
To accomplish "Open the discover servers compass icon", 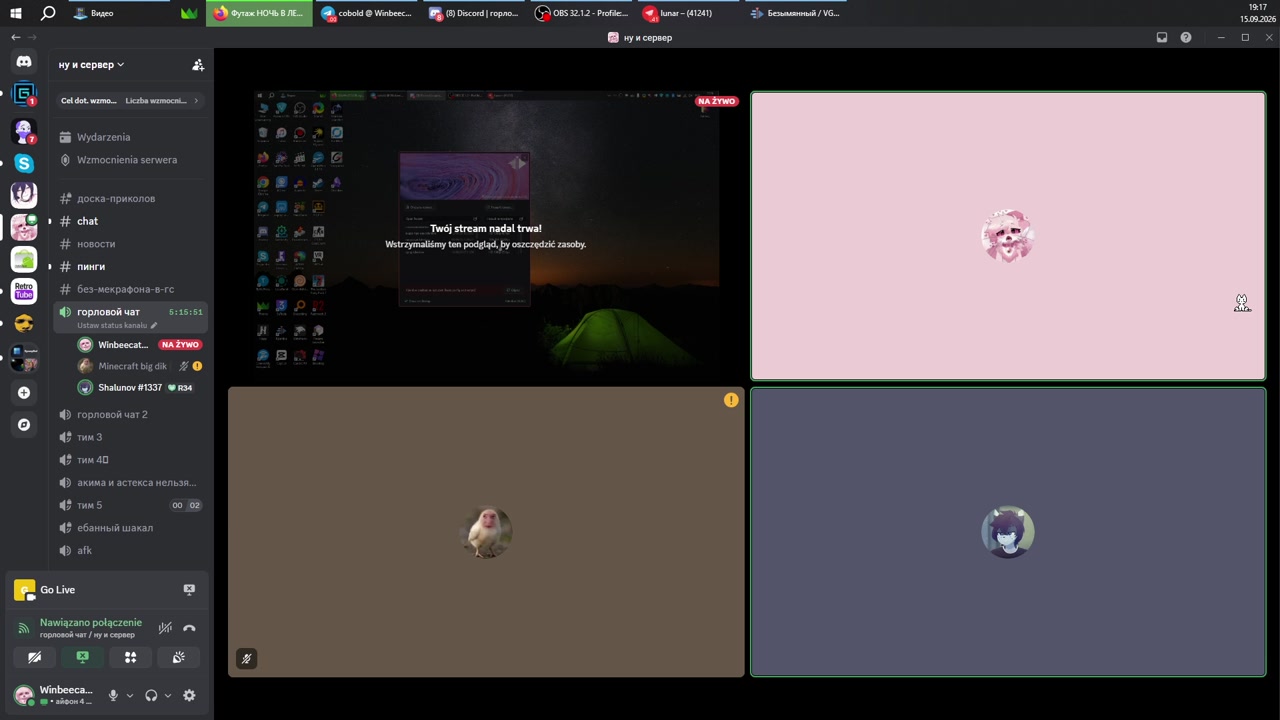I will (x=24, y=425).
